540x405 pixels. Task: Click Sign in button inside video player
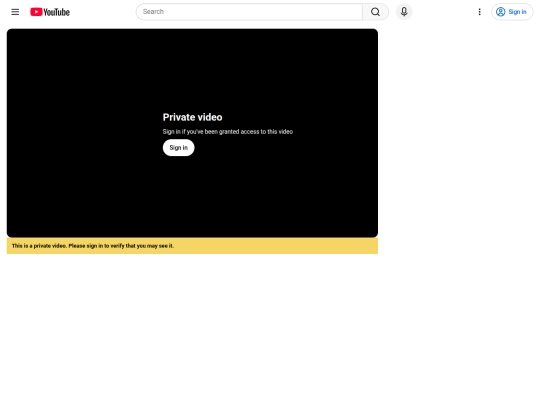178,148
